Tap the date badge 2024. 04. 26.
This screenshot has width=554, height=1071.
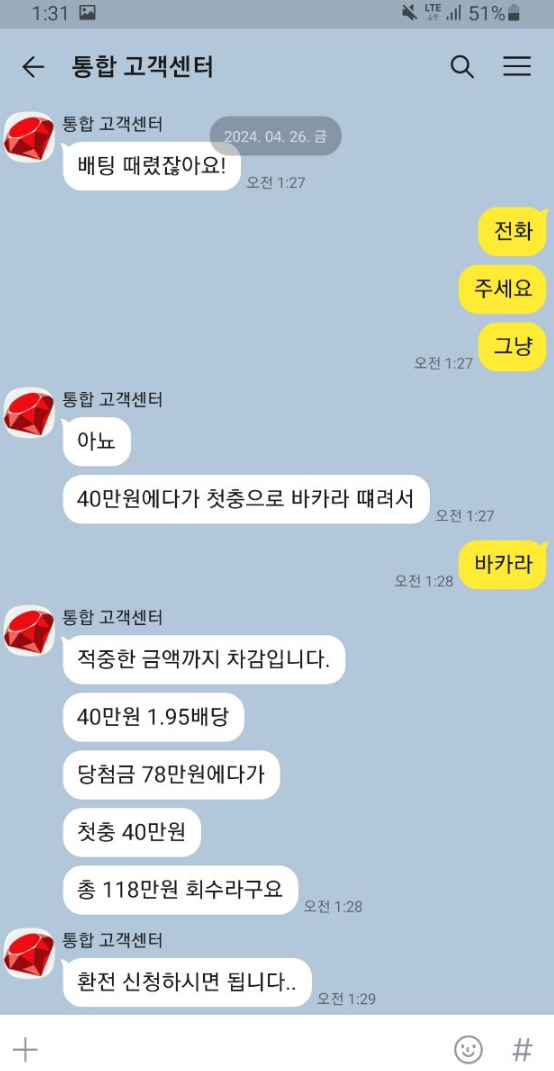[275, 136]
